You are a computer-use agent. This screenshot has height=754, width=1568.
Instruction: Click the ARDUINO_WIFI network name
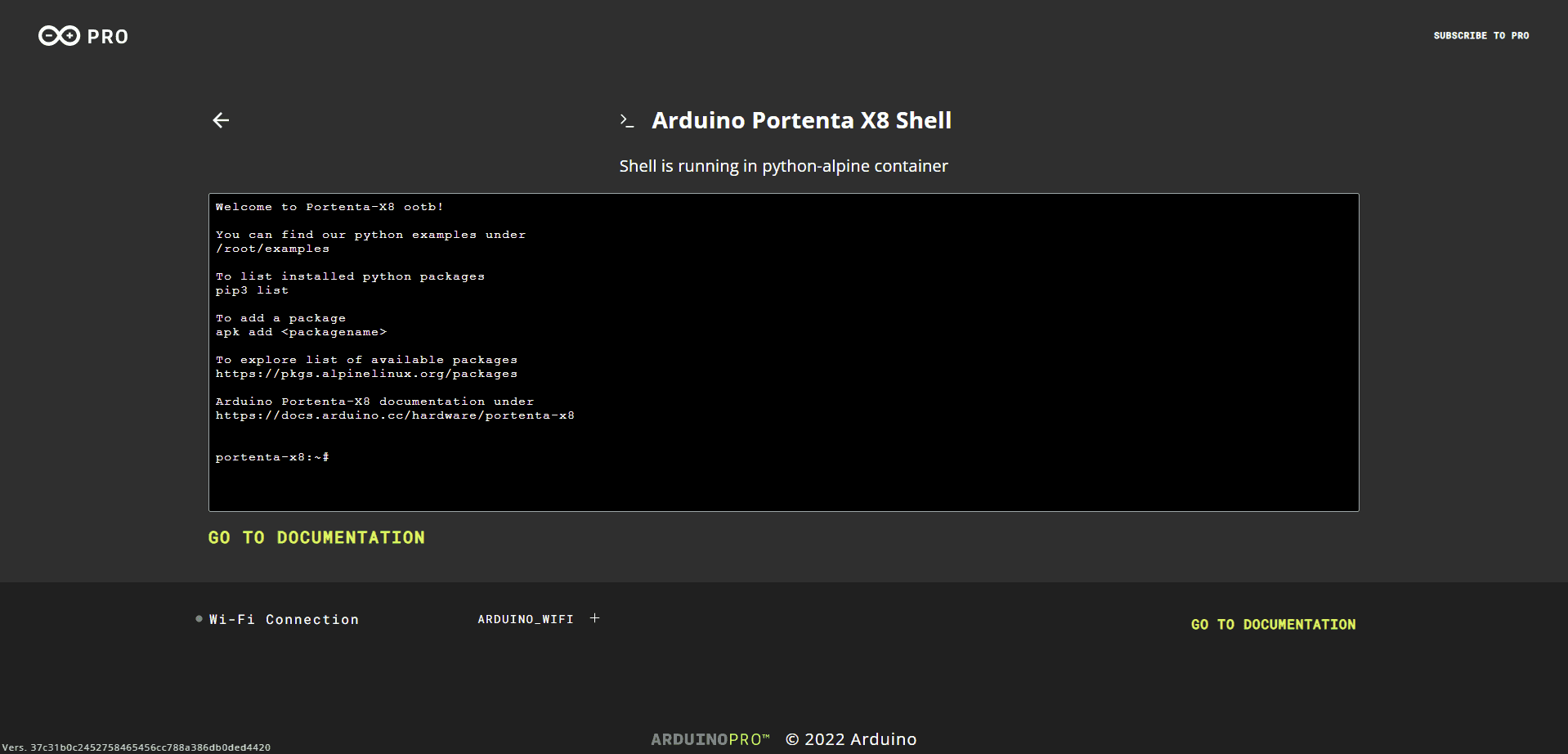(x=525, y=619)
